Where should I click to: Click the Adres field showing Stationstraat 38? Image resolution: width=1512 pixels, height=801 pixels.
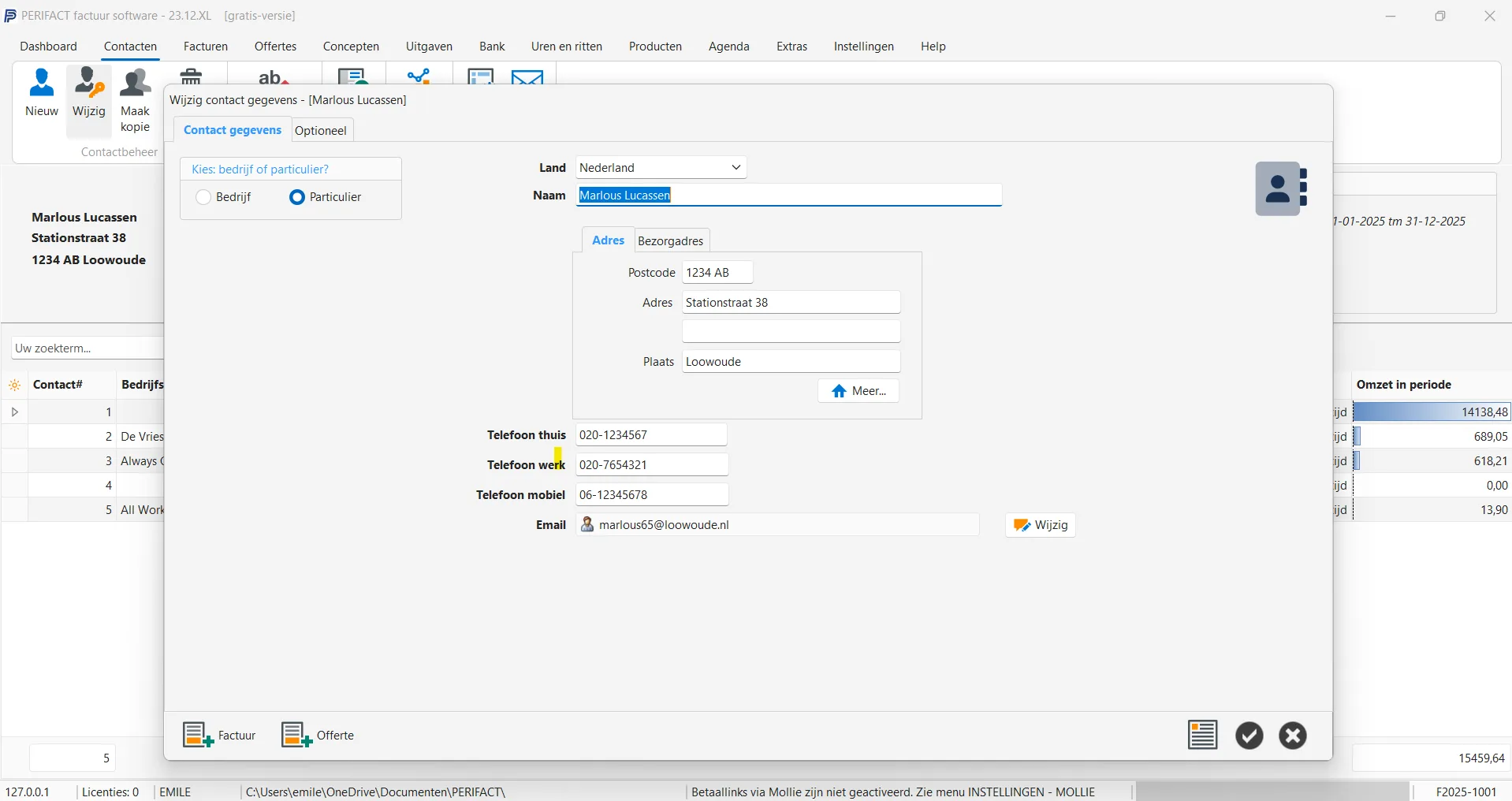[791, 302]
